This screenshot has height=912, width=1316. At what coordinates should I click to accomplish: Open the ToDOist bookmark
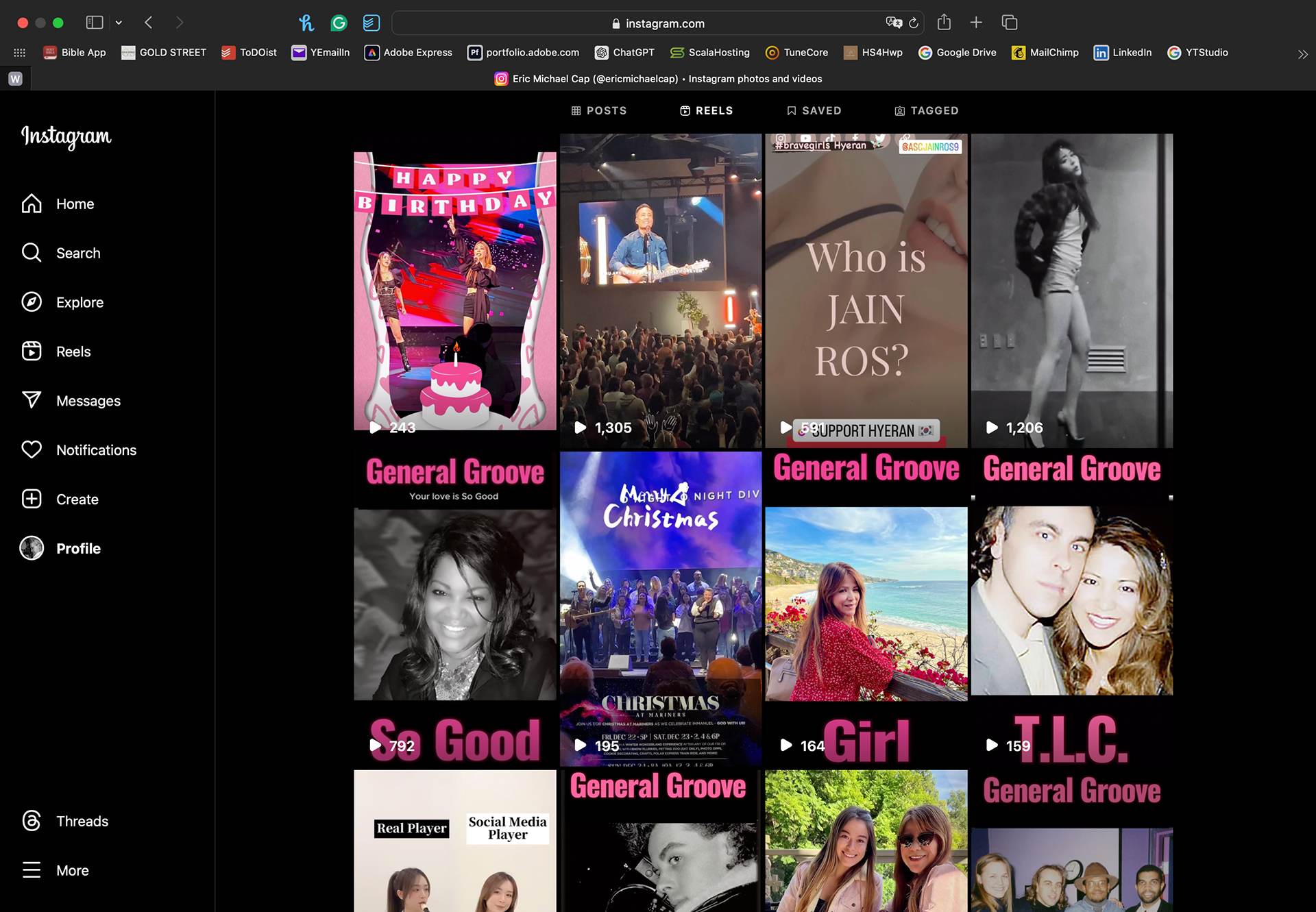pyautogui.click(x=249, y=53)
